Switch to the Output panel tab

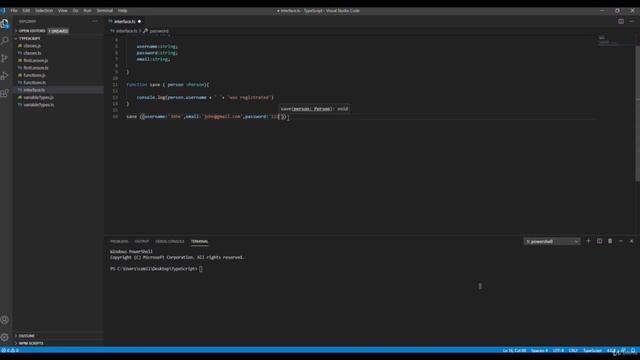tap(142, 241)
